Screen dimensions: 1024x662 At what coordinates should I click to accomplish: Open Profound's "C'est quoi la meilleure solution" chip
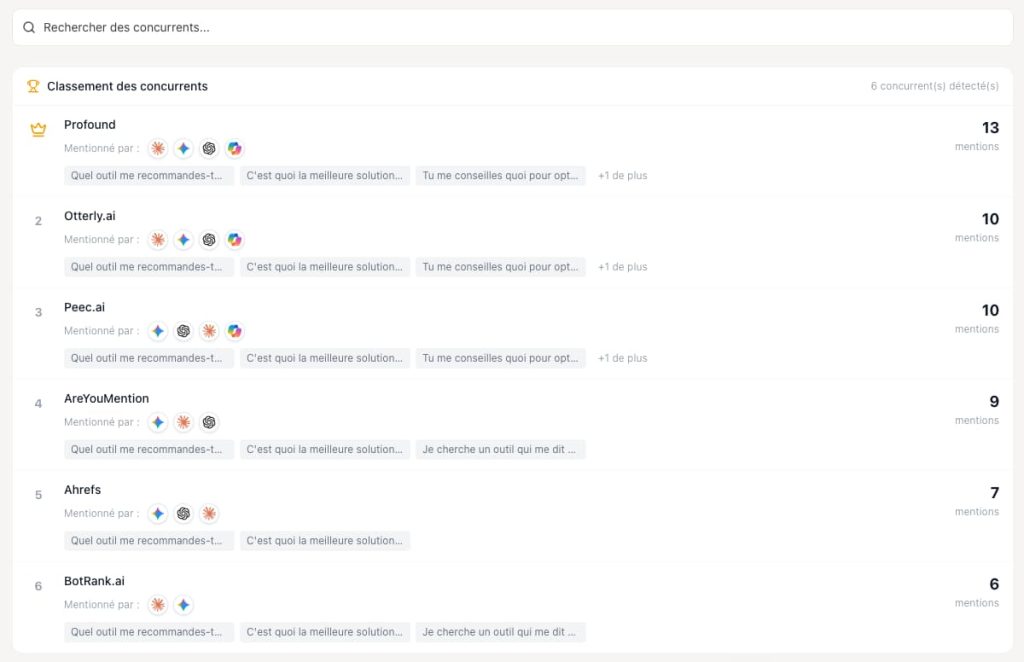point(325,176)
